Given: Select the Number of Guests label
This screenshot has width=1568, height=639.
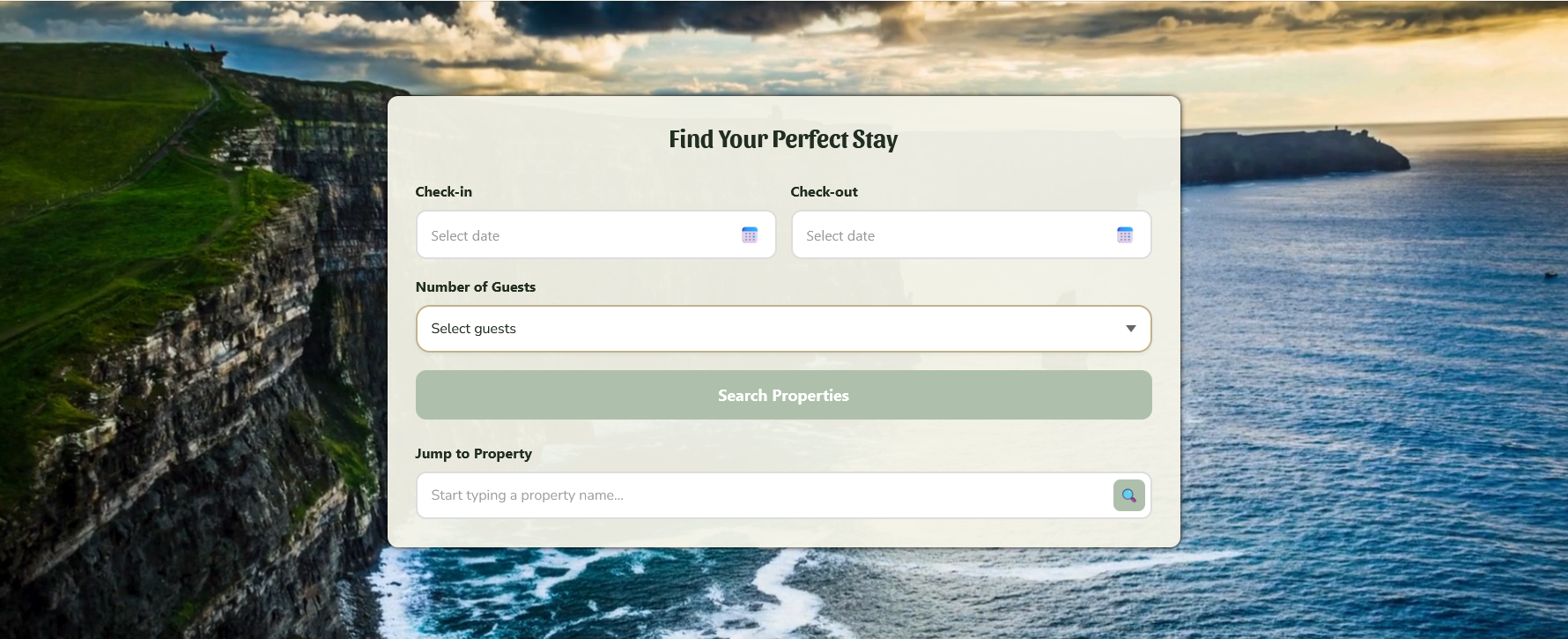Looking at the screenshot, I should point(475,287).
